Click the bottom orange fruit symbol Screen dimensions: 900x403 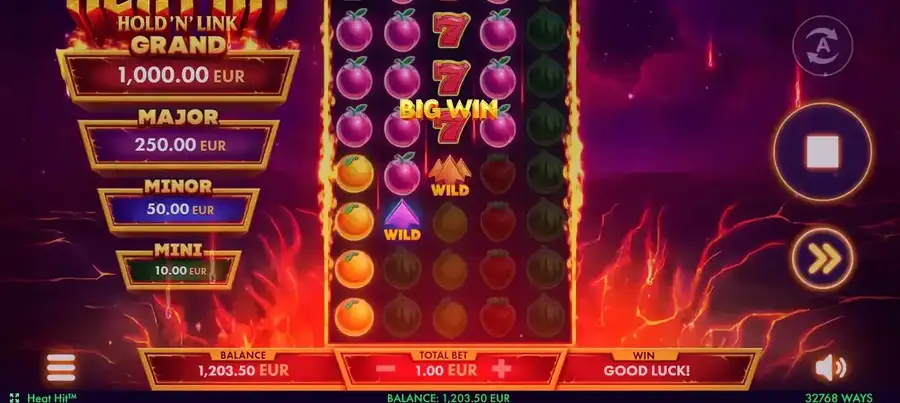click(x=354, y=317)
